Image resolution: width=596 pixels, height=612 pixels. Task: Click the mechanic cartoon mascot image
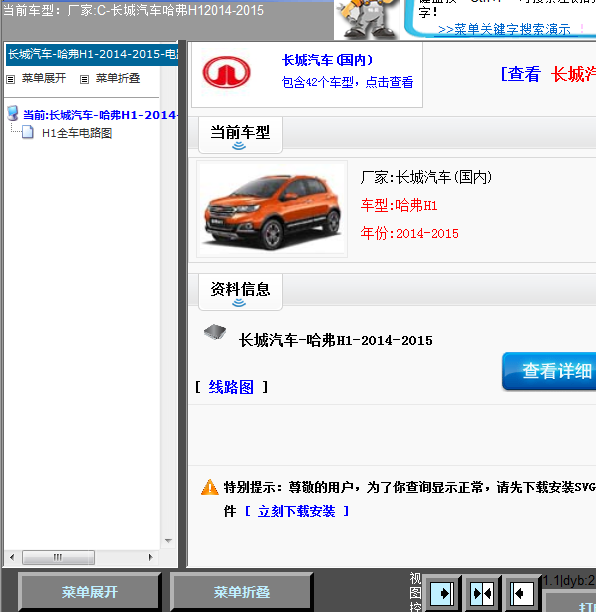(x=367, y=19)
